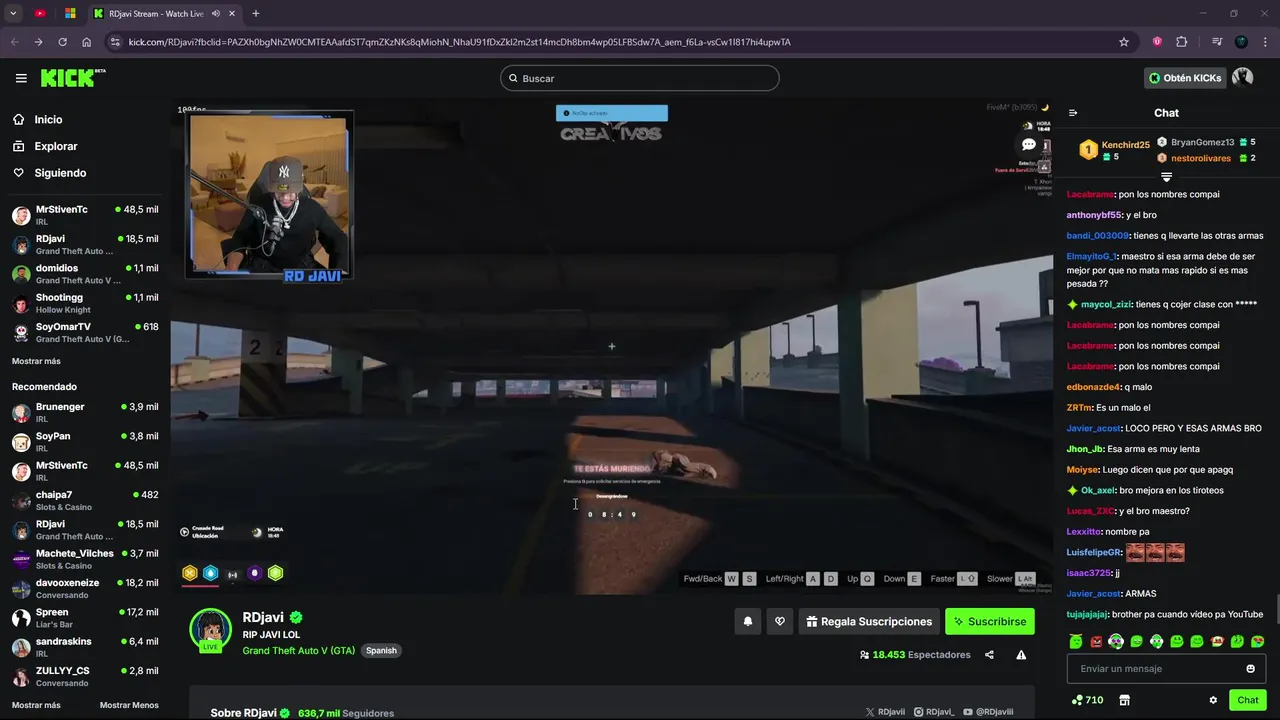Open Machete_Vilches recommended channel

(x=85, y=559)
